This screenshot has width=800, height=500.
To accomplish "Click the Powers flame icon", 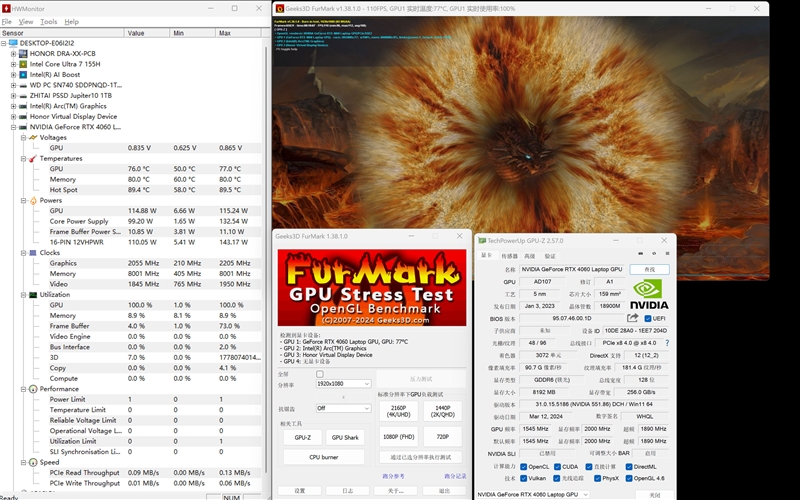I will [x=33, y=201].
